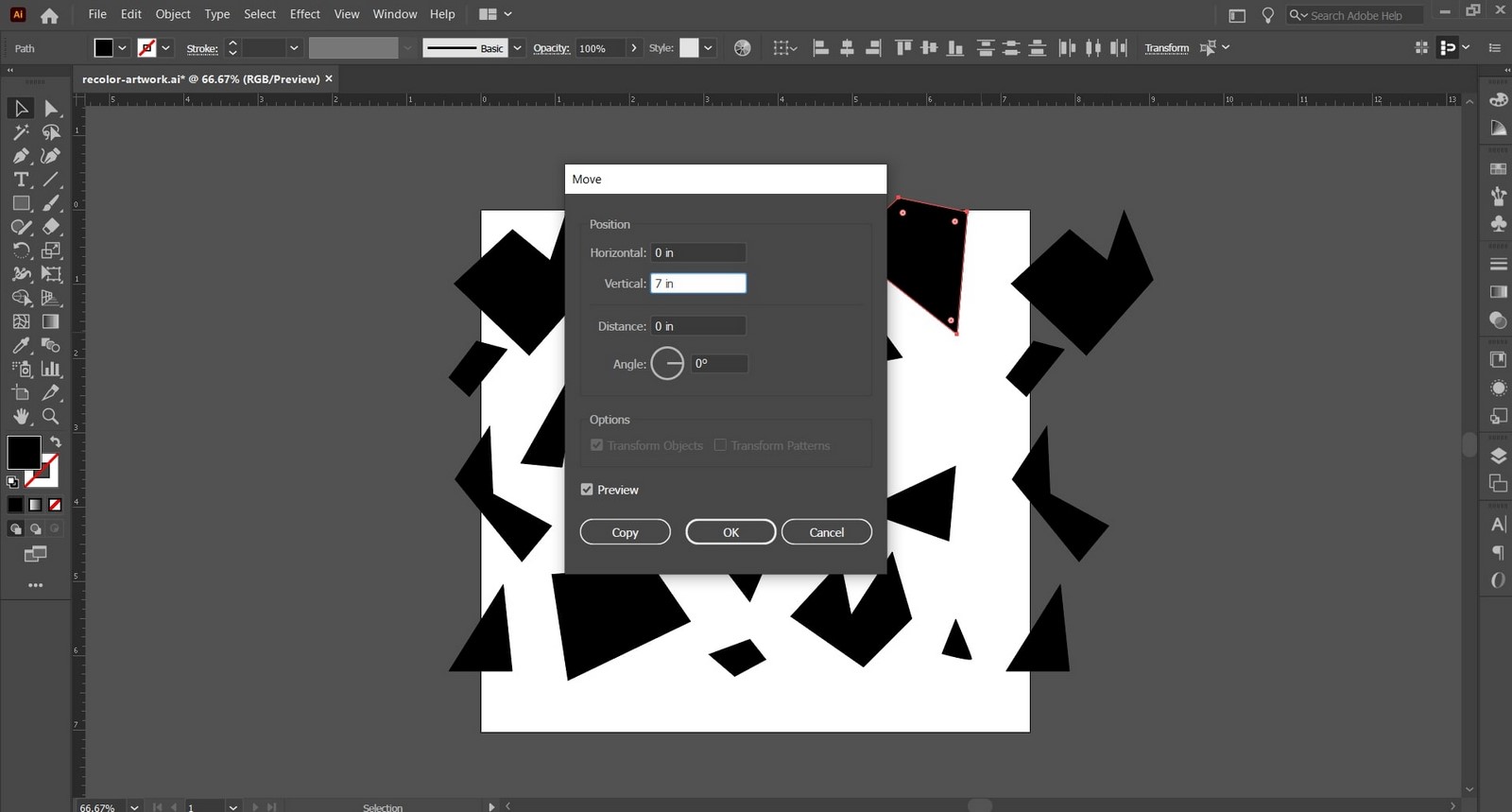This screenshot has width=1512, height=812.
Task: Select the Type tool
Action: [x=21, y=180]
